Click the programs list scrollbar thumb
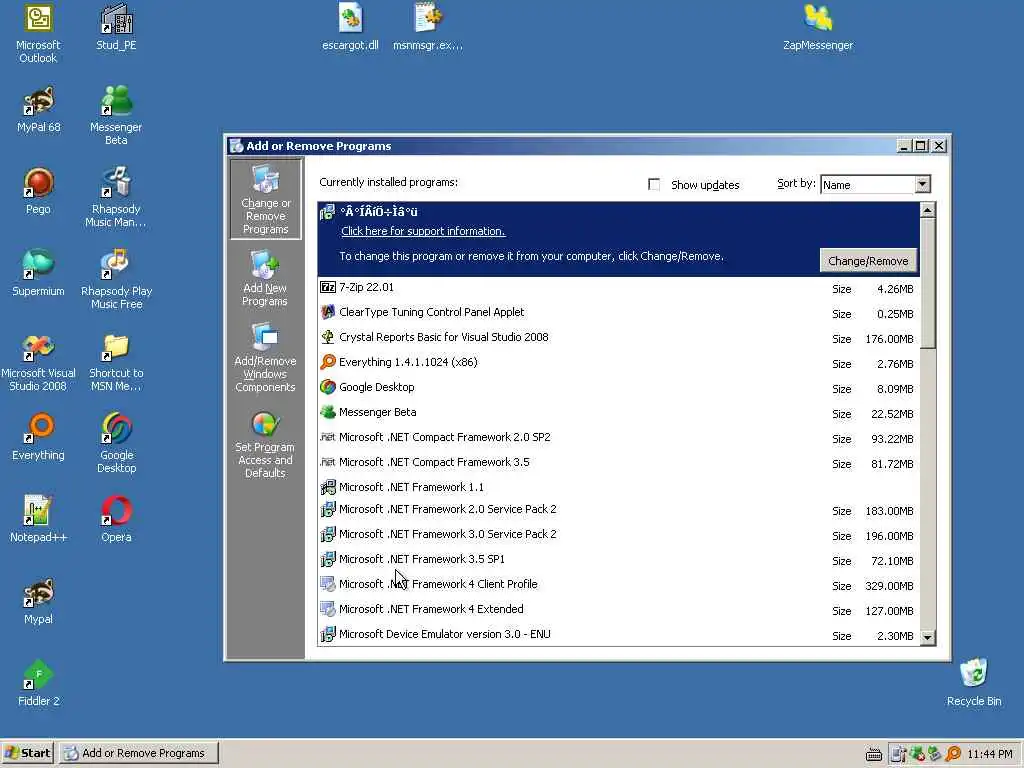The width and height of the screenshot is (1024, 768). pos(927,283)
